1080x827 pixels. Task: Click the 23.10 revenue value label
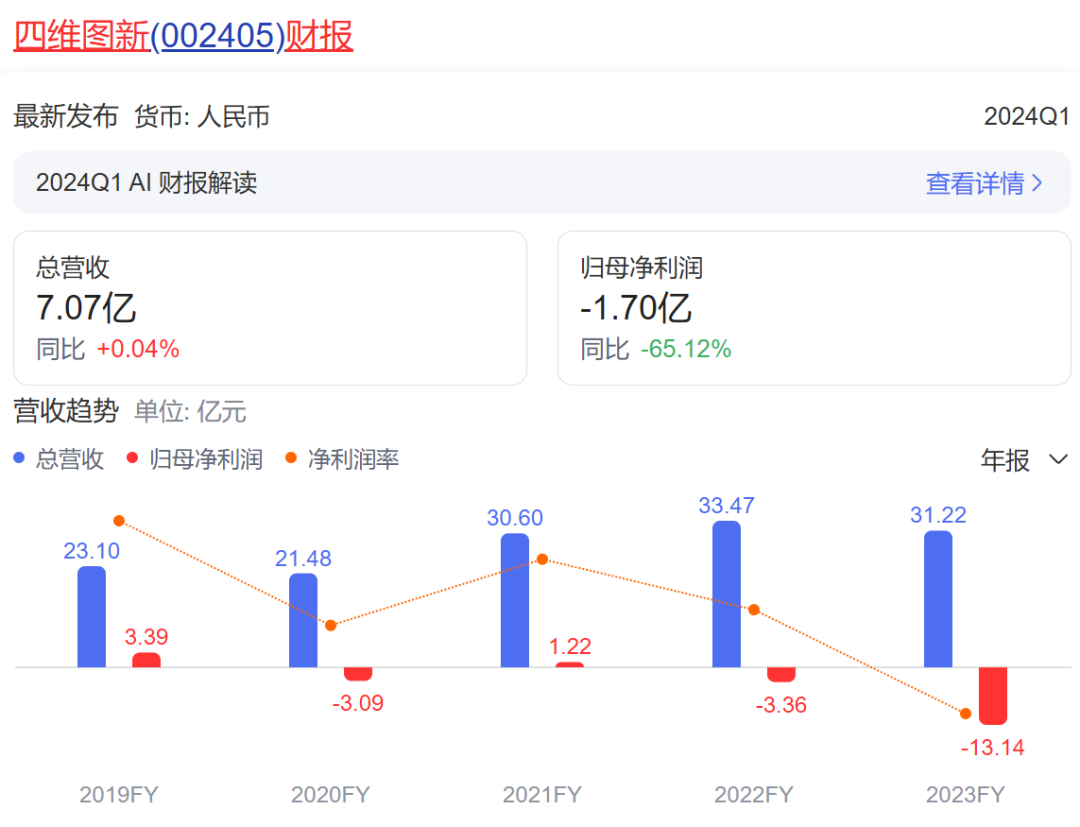click(x=92, y=551)
